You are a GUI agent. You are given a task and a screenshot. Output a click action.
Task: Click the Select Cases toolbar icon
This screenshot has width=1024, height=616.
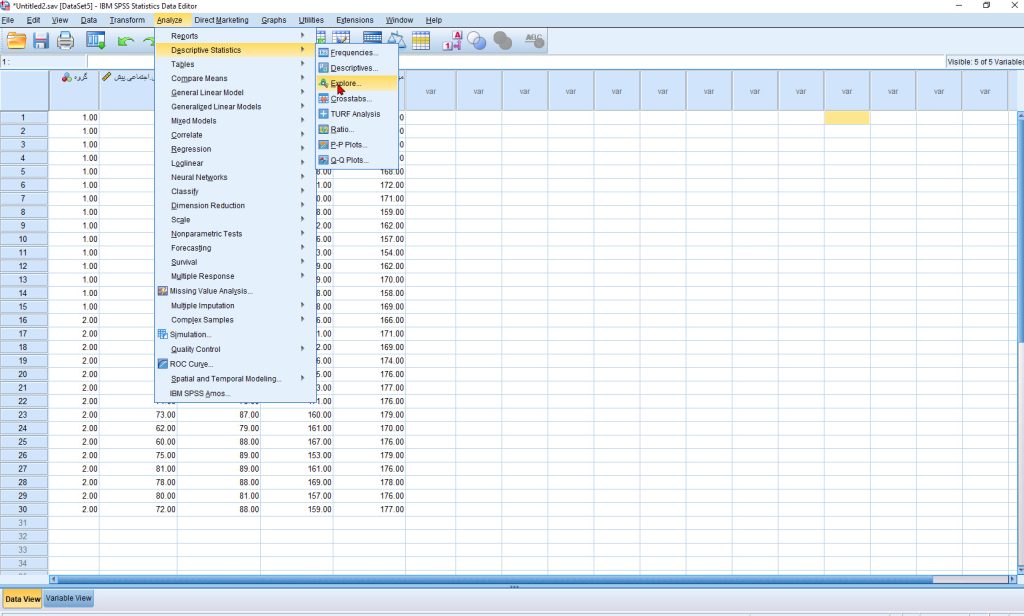(x=421, y=41)
